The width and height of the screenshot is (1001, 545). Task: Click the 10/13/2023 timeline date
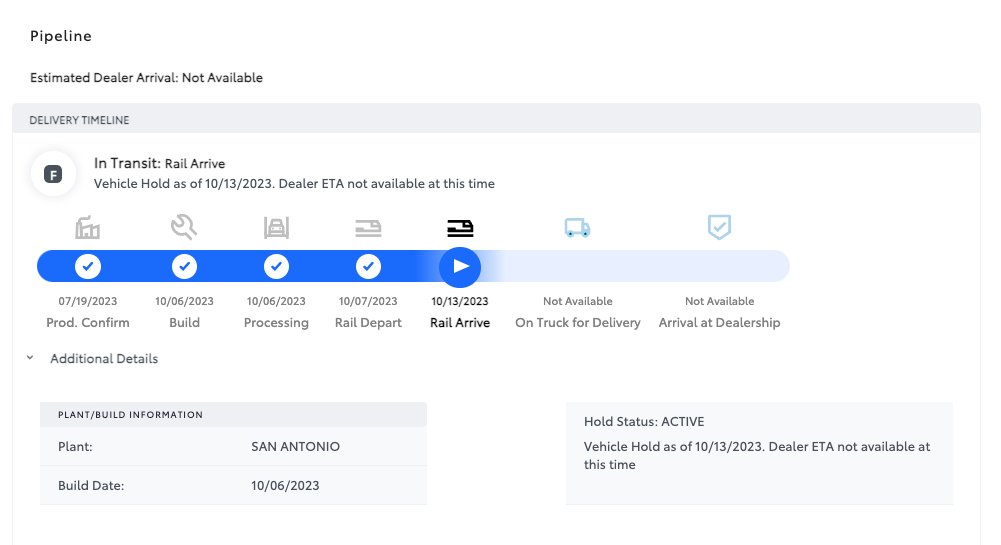point(460,301)
